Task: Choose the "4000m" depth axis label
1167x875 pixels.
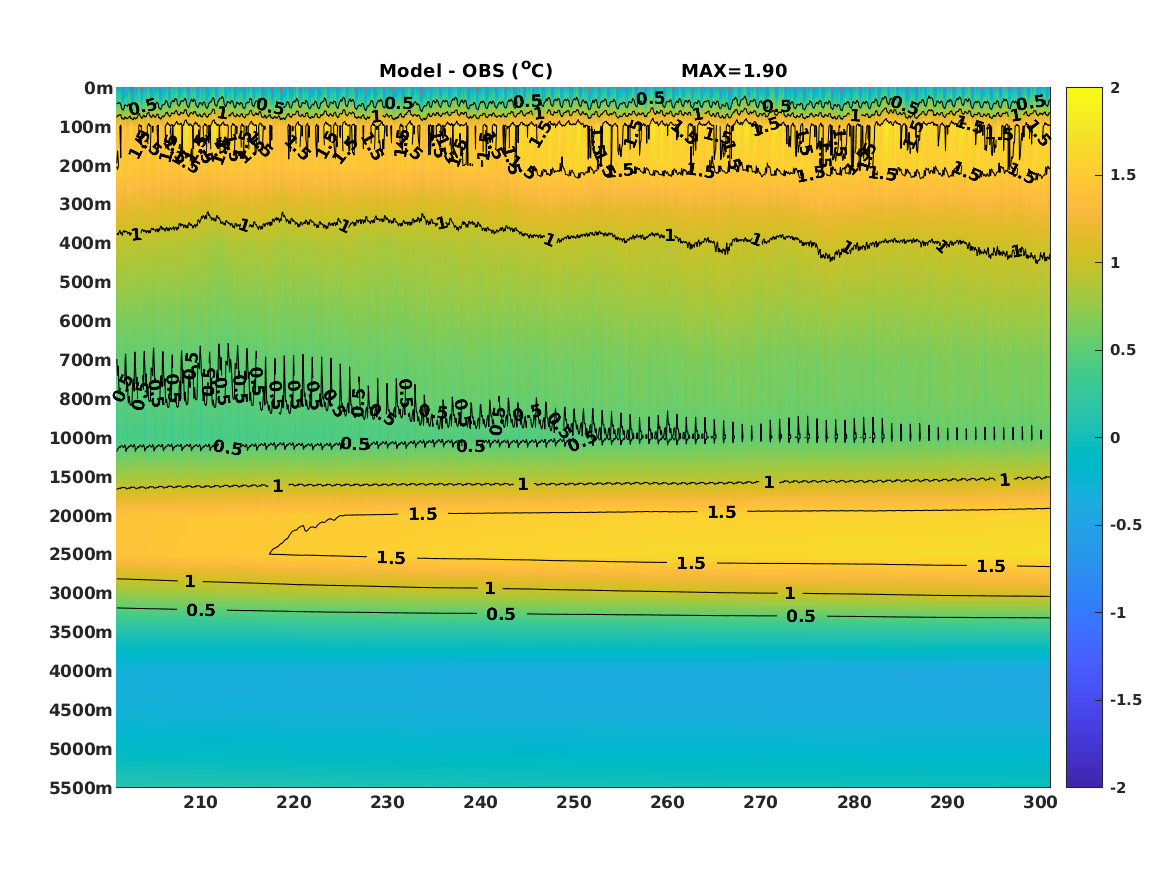Action: pos(81,671)
